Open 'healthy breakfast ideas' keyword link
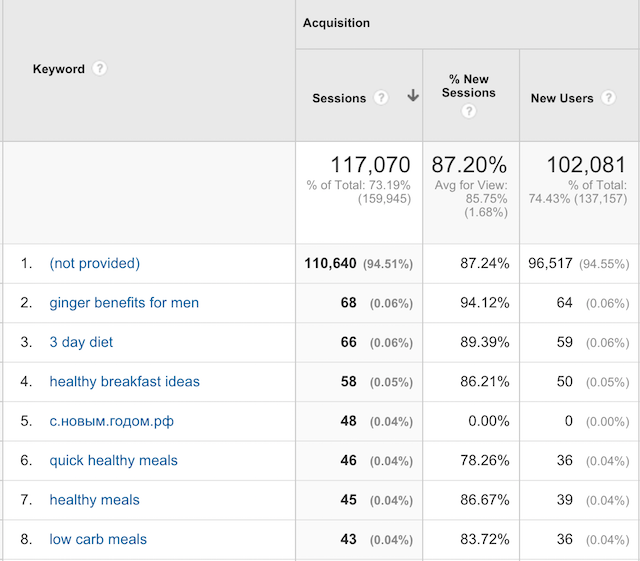640x561 pixels. click(x=124, y=381)
